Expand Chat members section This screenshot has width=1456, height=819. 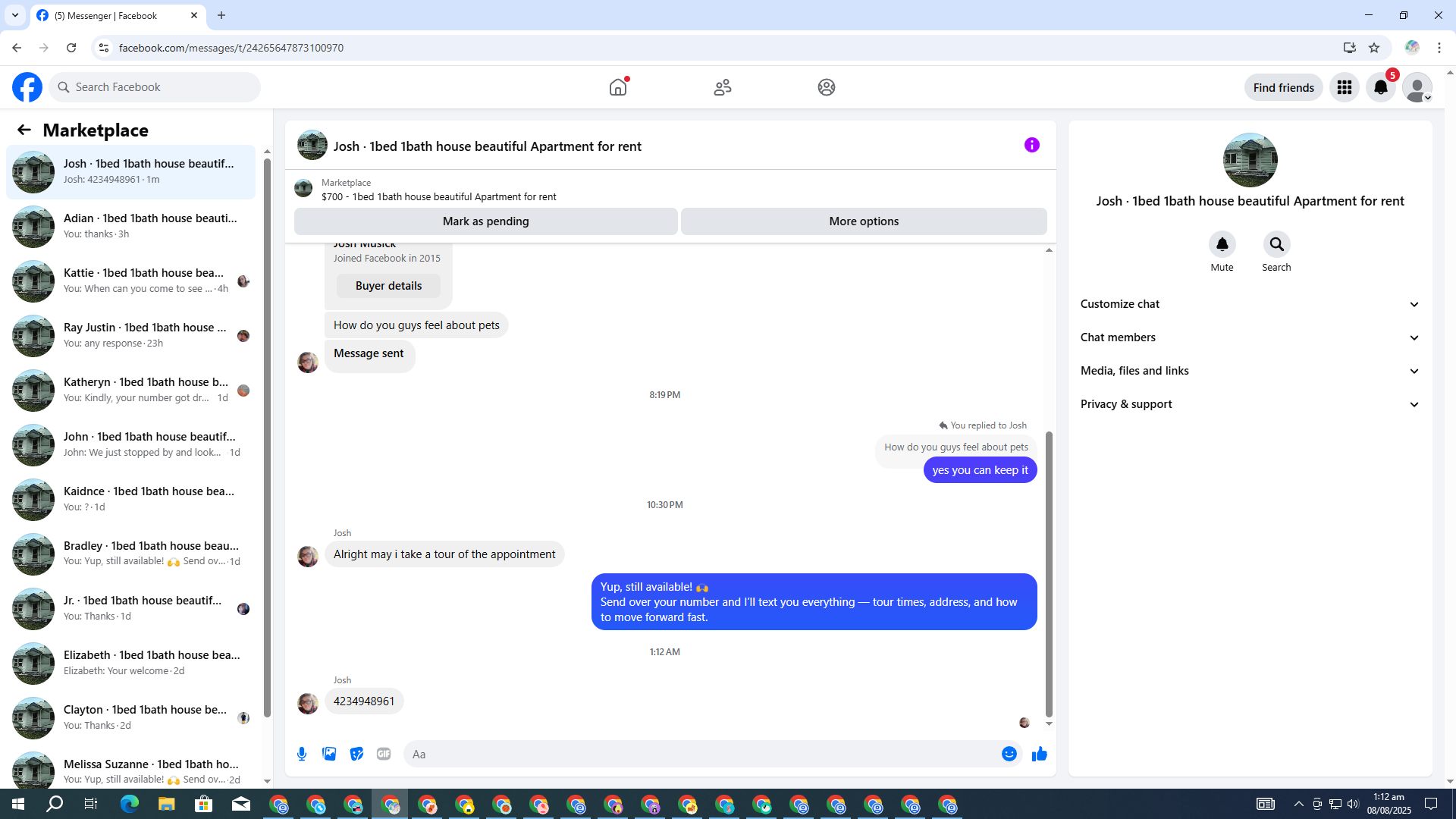tap(1249, 337)
